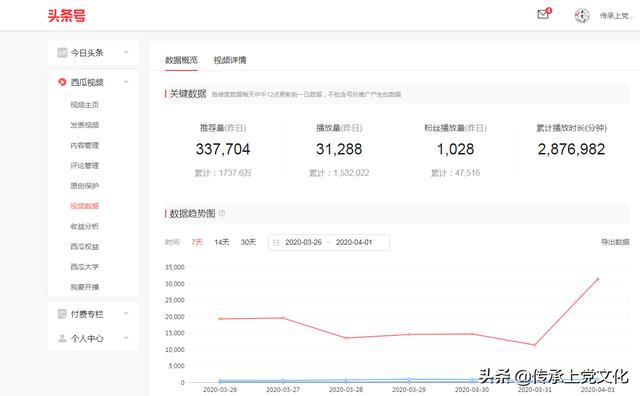This screenshot has width=640, height=396.
Task: Click red line data point for 2020-03-27
Action: coord(283,318)
